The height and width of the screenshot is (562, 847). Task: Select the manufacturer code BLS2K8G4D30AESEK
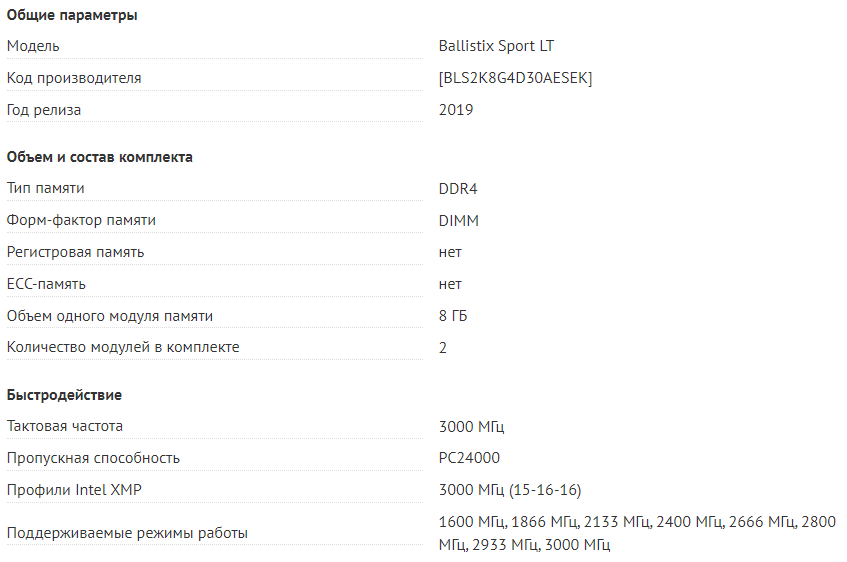pyautogui.click(x=515, y=78)
